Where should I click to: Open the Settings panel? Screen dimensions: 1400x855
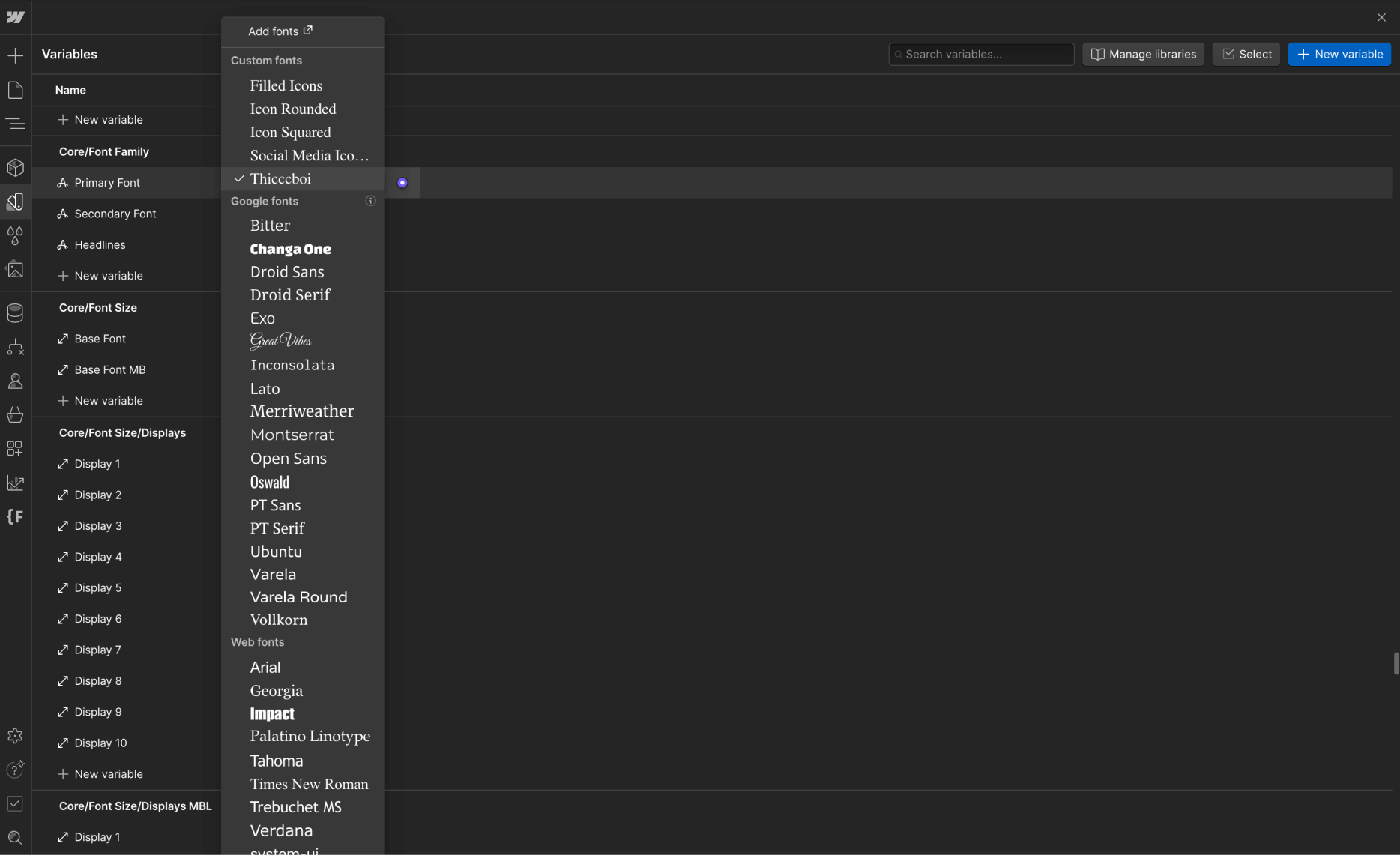(x=15, y=735)
